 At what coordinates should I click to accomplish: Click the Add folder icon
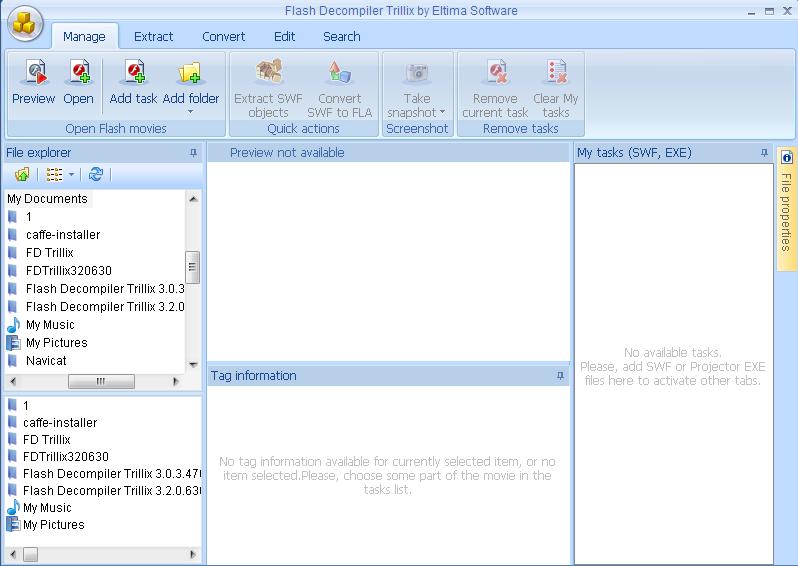pos(190,72)
